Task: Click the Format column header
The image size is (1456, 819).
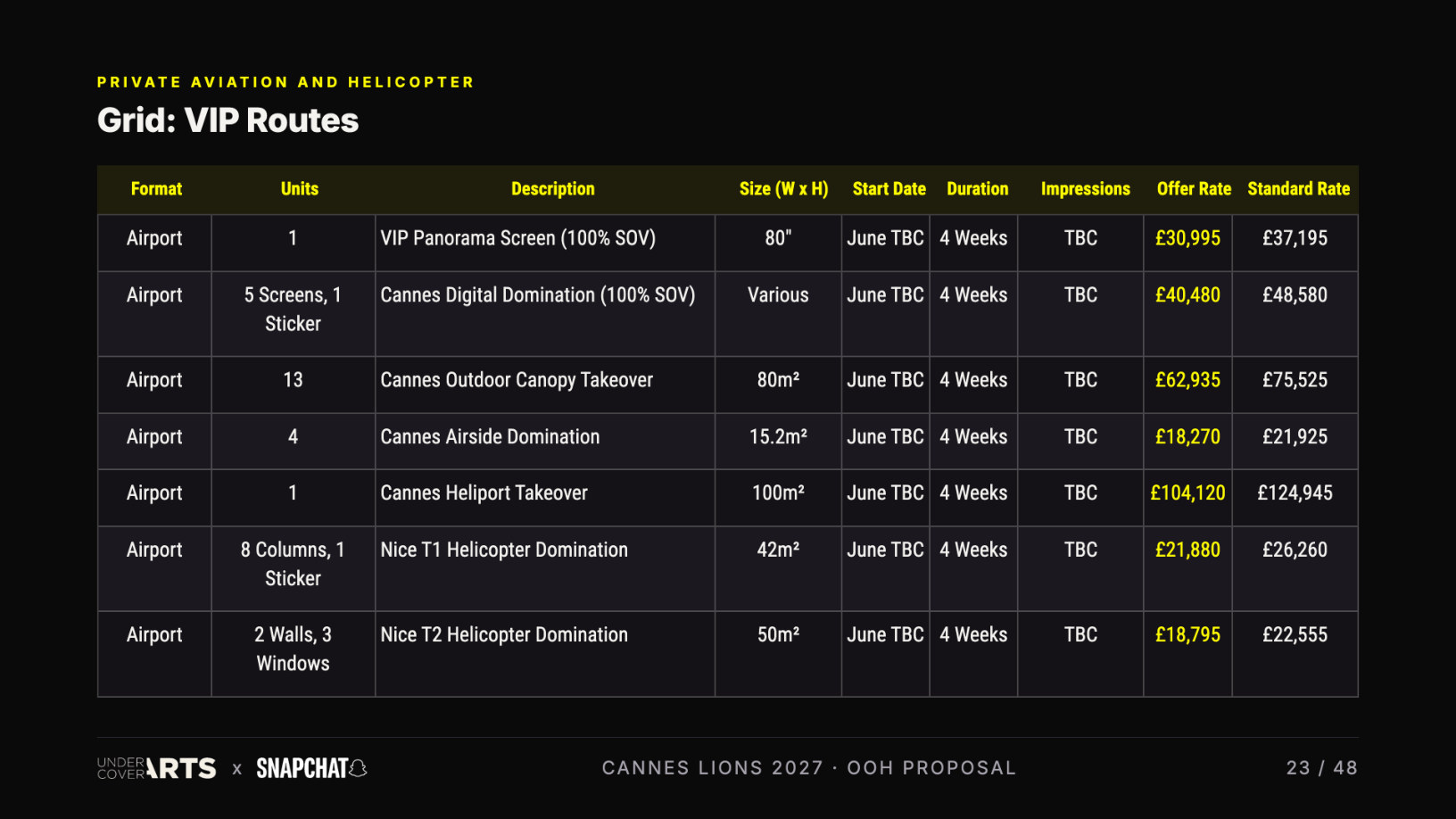Action: [x=156, y=189]
